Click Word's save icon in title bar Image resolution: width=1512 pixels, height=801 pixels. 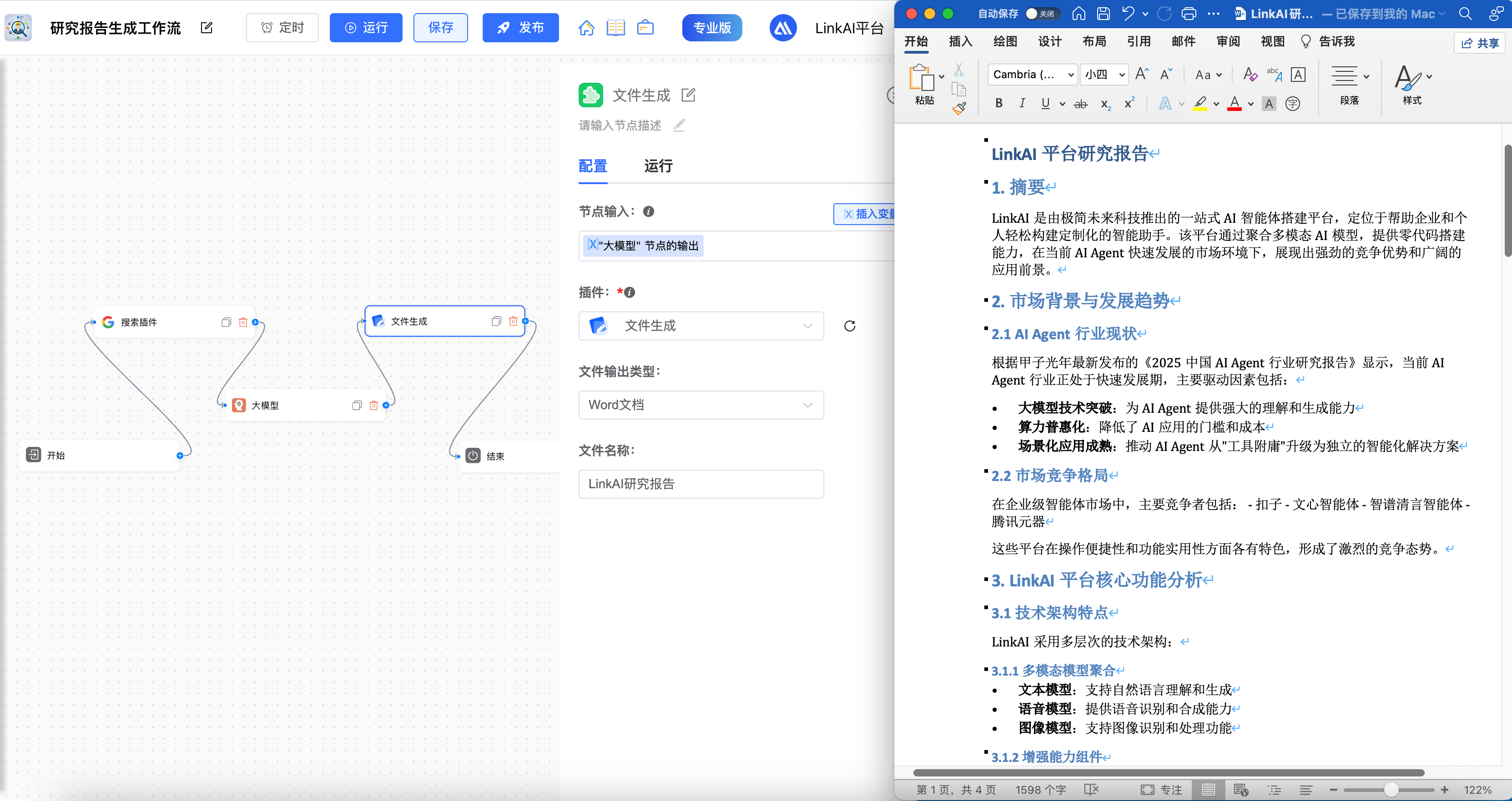pyautogui.click(x=1104, y=14)
